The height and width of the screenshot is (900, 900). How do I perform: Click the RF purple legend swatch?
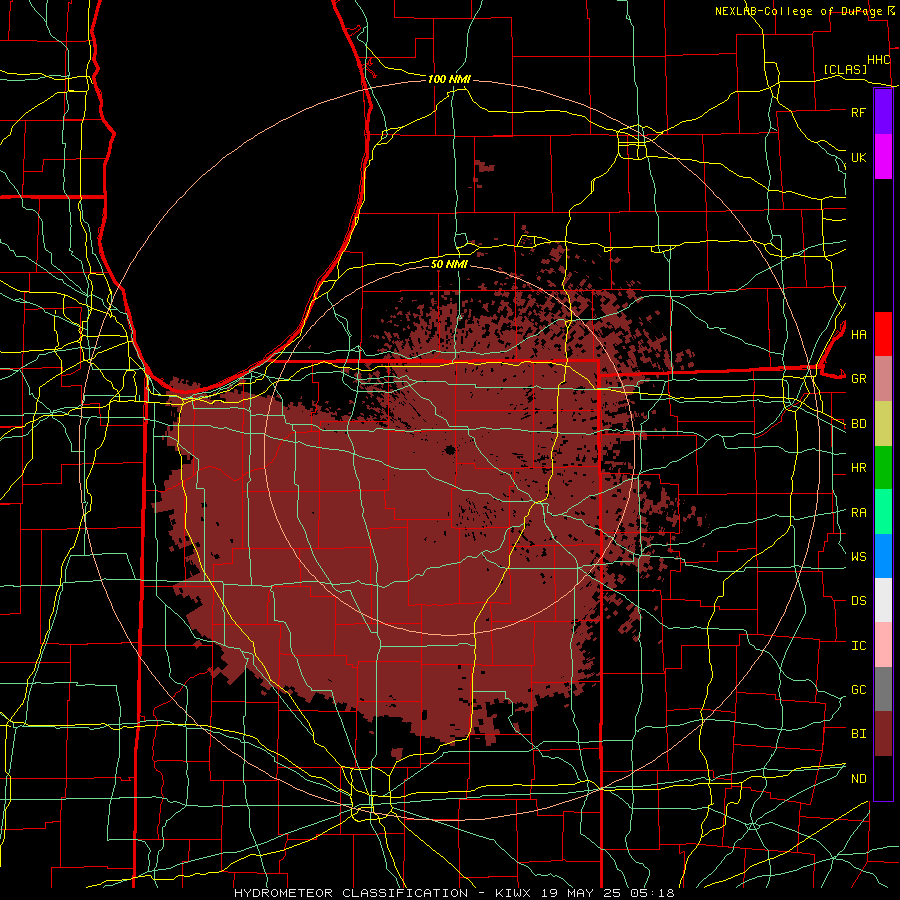tap(883, 112)
